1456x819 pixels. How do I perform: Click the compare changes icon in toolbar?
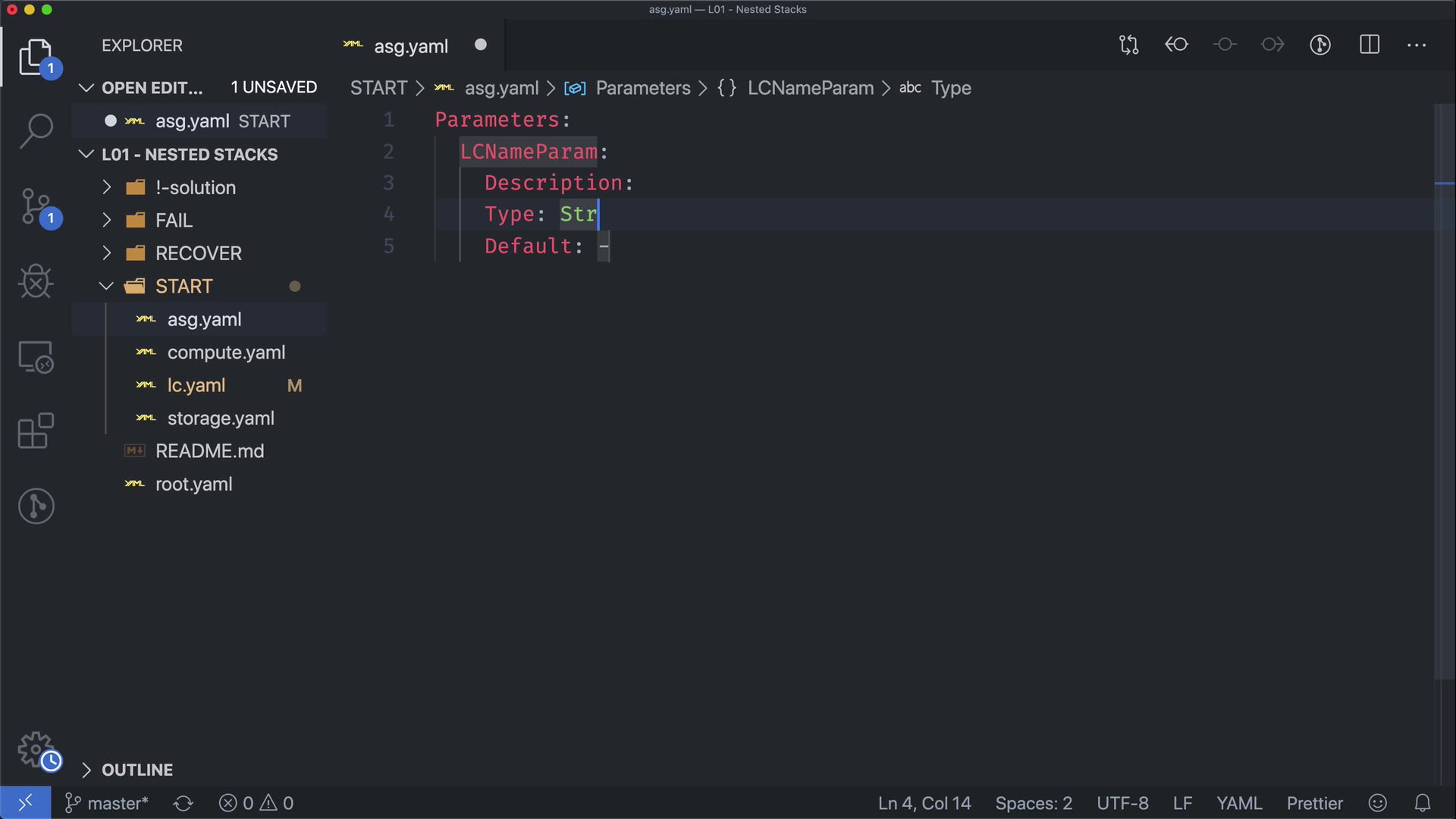(1128, 45)
